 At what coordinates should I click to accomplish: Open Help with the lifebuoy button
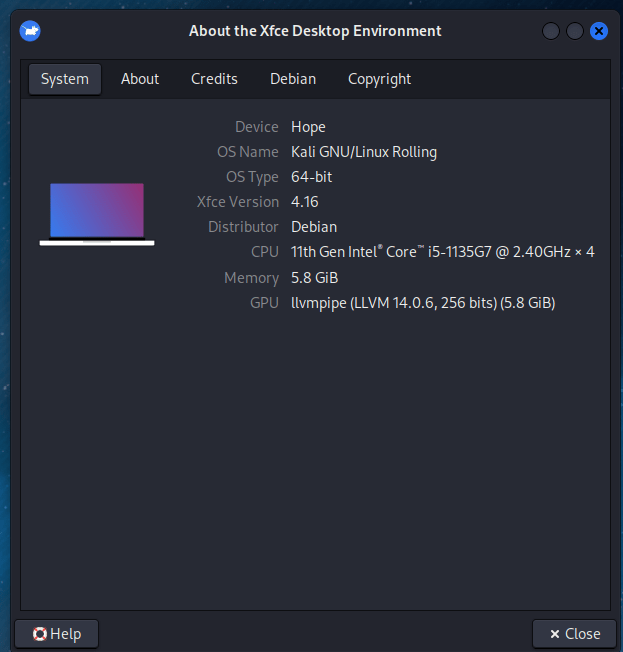click(x=57, y=634)
